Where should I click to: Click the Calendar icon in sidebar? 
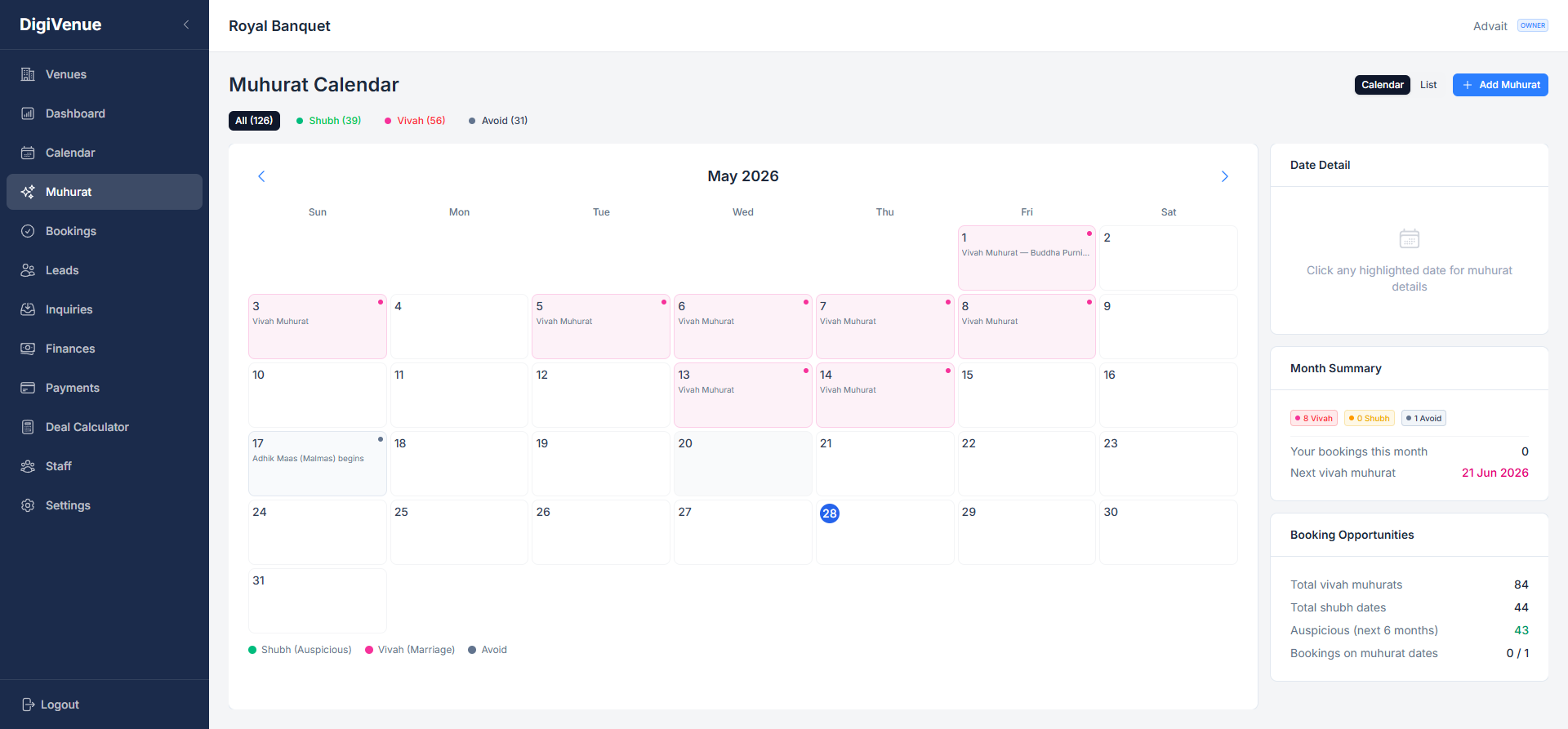[28, 153]
